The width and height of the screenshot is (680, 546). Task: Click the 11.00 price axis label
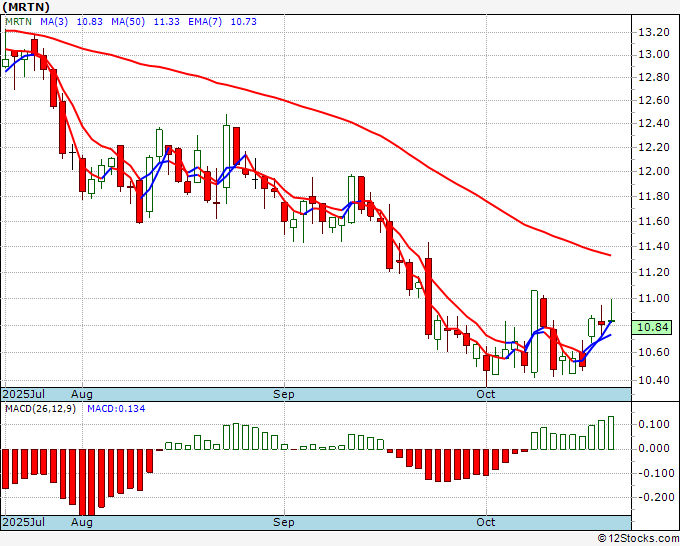(654, 298)
